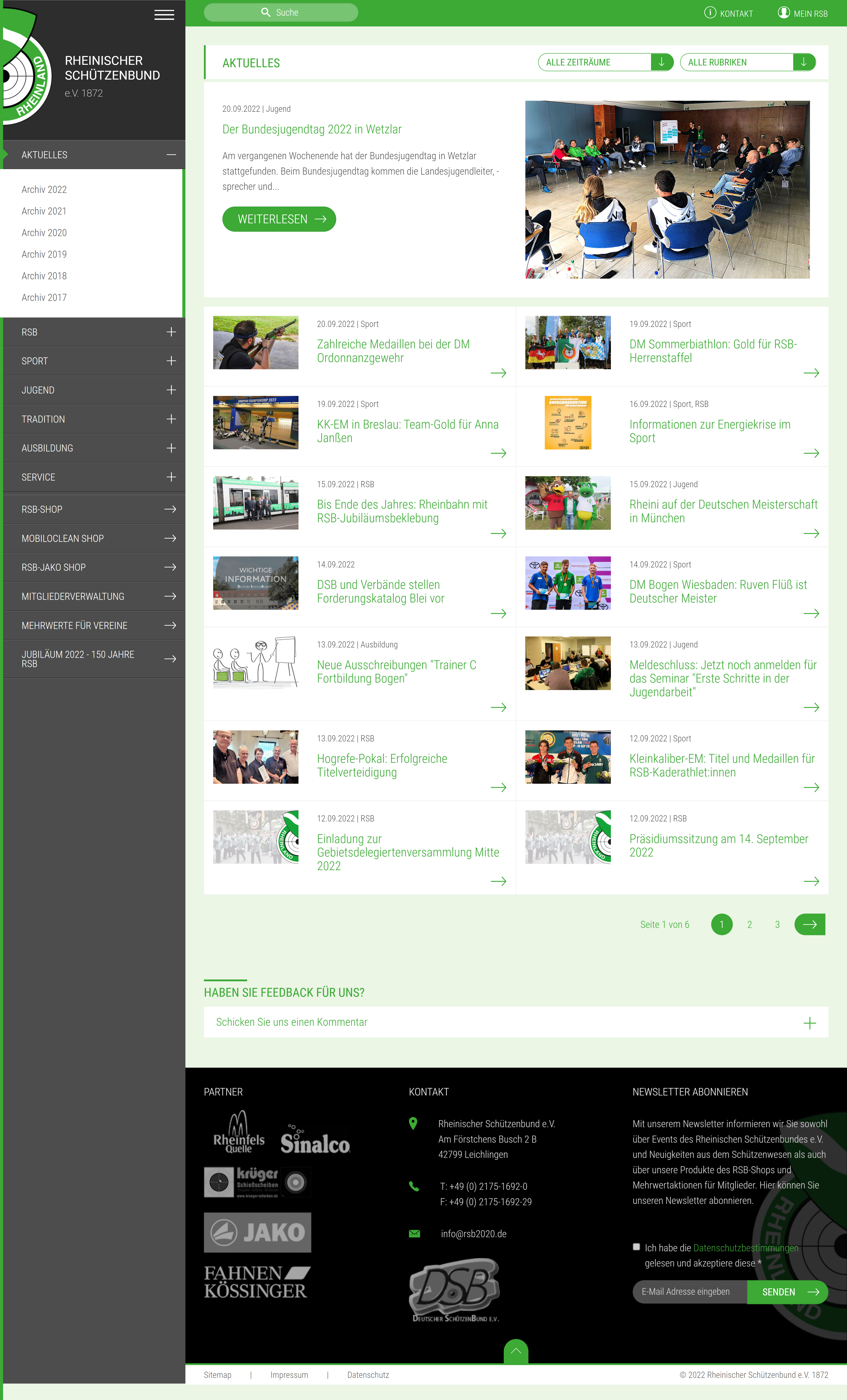This screenshot has width=847, height=1400.
Task: Open the Sitemap footer link
Action: (x=218, y=1375)
